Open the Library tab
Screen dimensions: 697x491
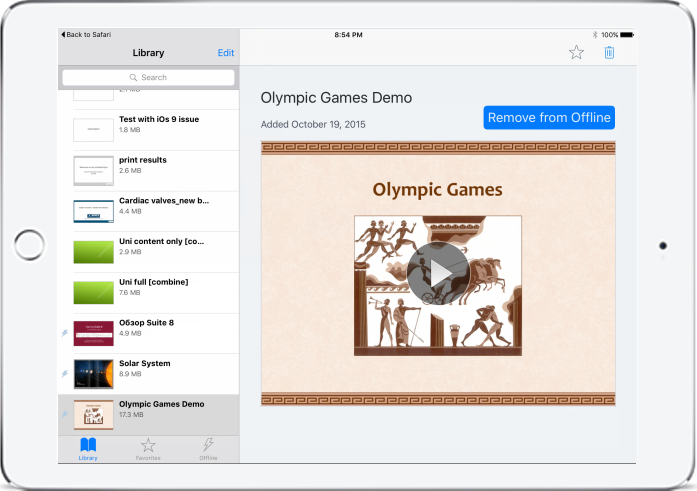88,449
